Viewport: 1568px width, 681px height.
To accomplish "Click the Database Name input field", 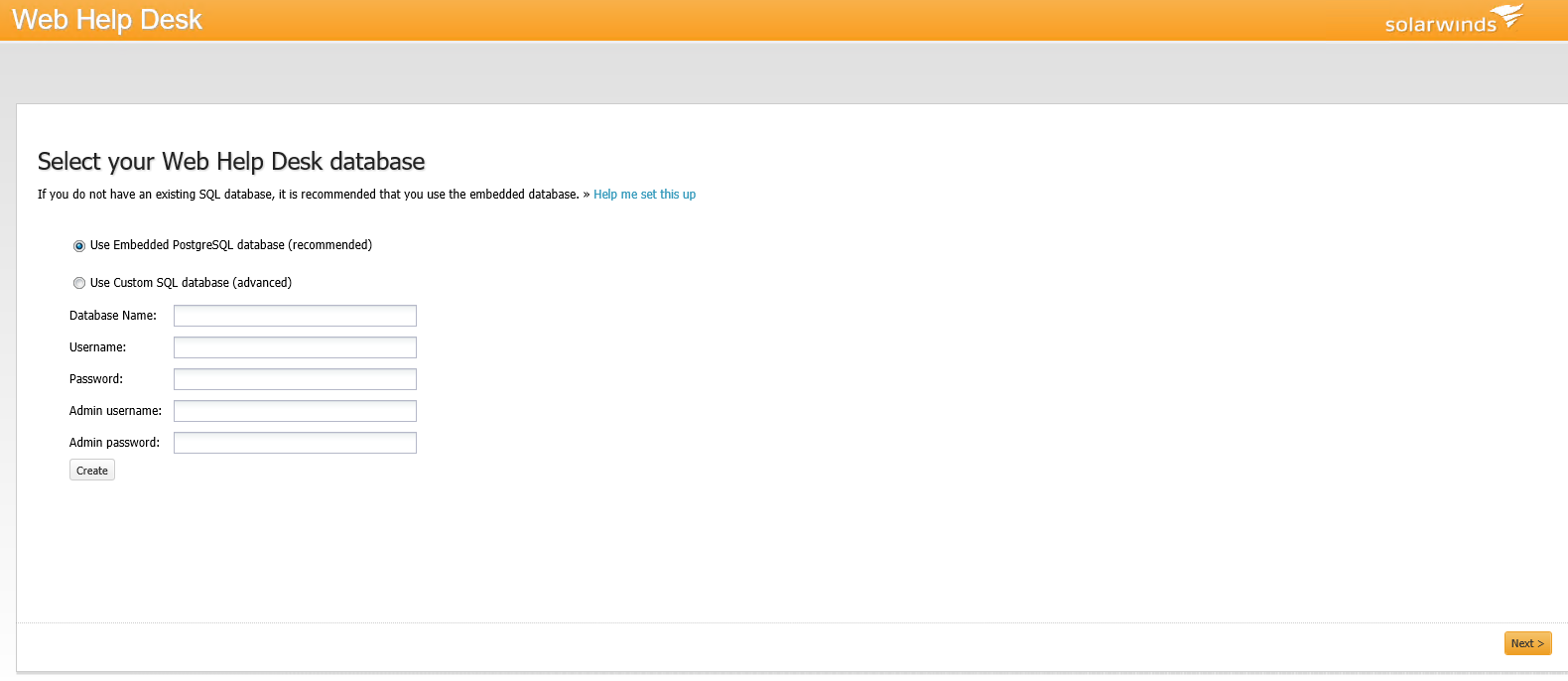I will [x=295, y=316].
